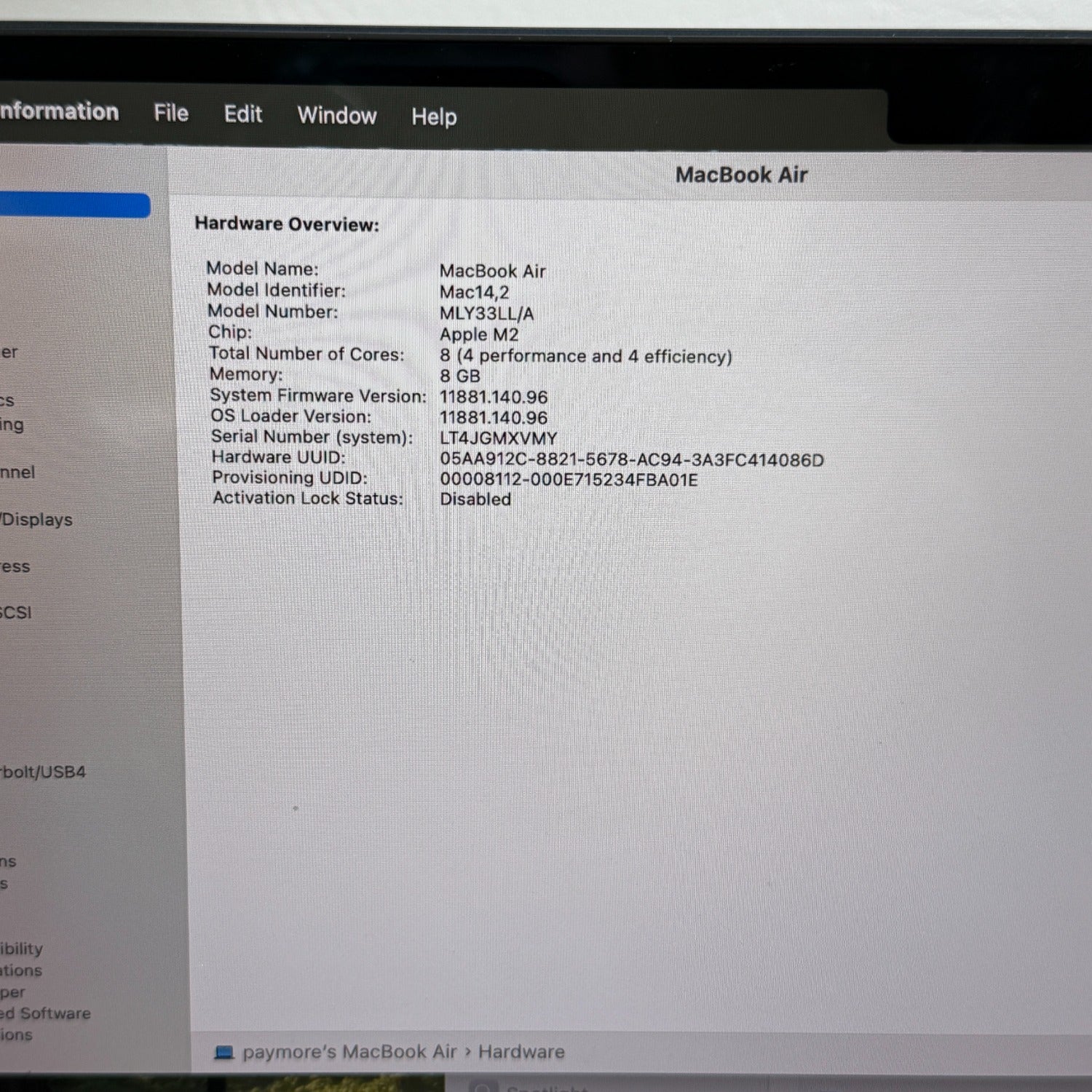Open the NVMExpress sidebar entry
The image size is (1092, 1092).
15,566
